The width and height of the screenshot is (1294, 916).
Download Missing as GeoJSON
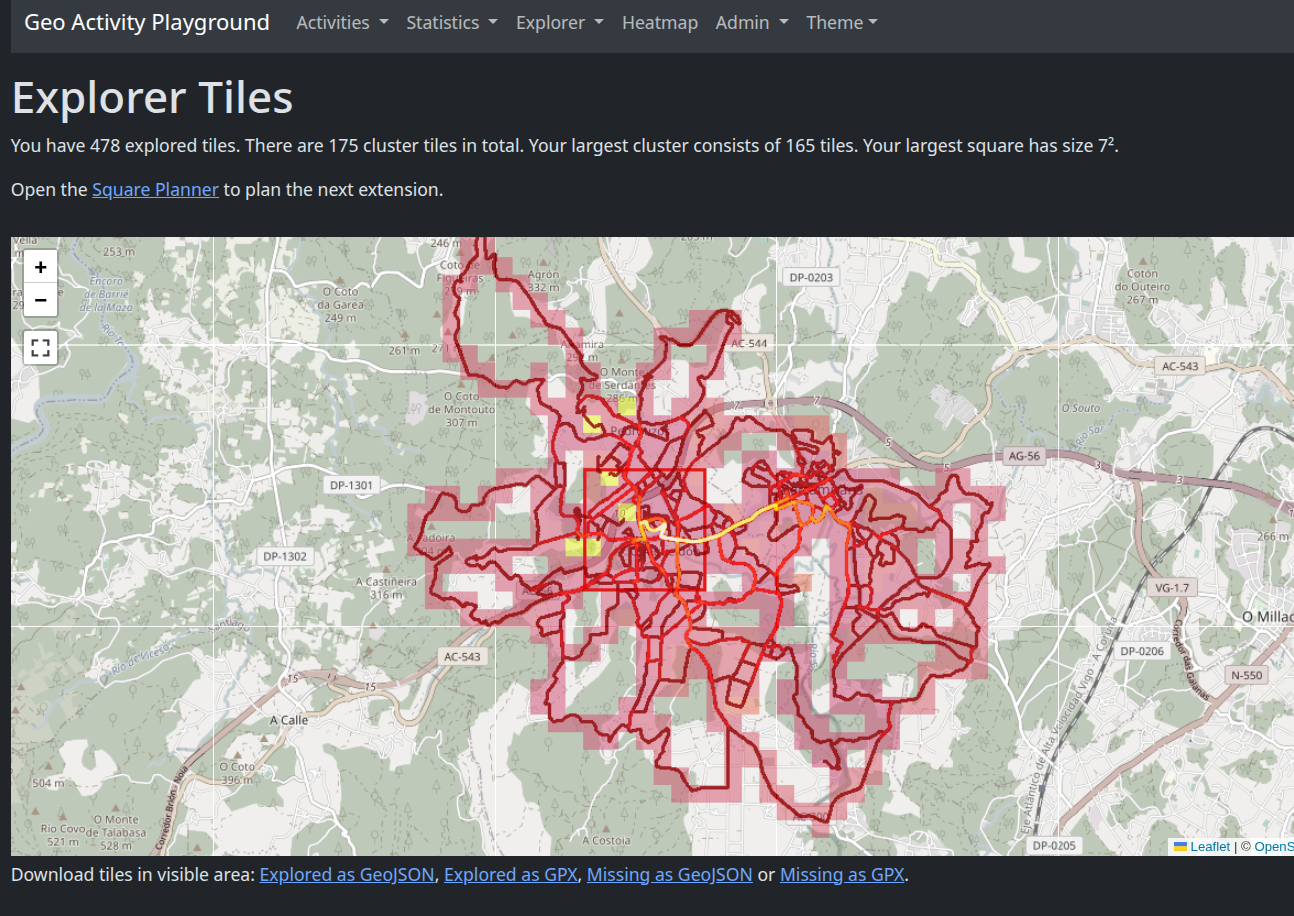[x=669, y=875]
